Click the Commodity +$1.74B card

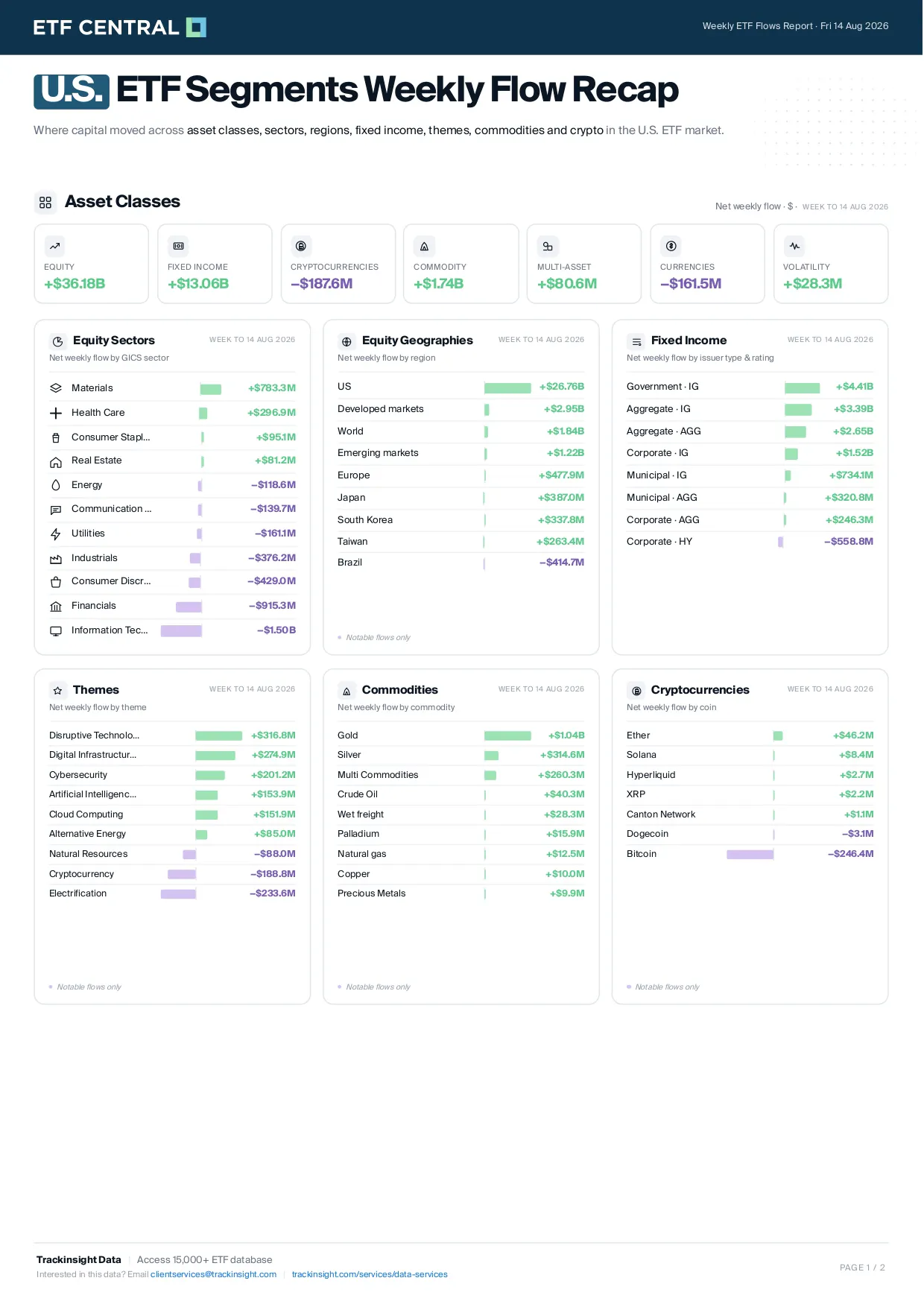click(x=461, y=264)
